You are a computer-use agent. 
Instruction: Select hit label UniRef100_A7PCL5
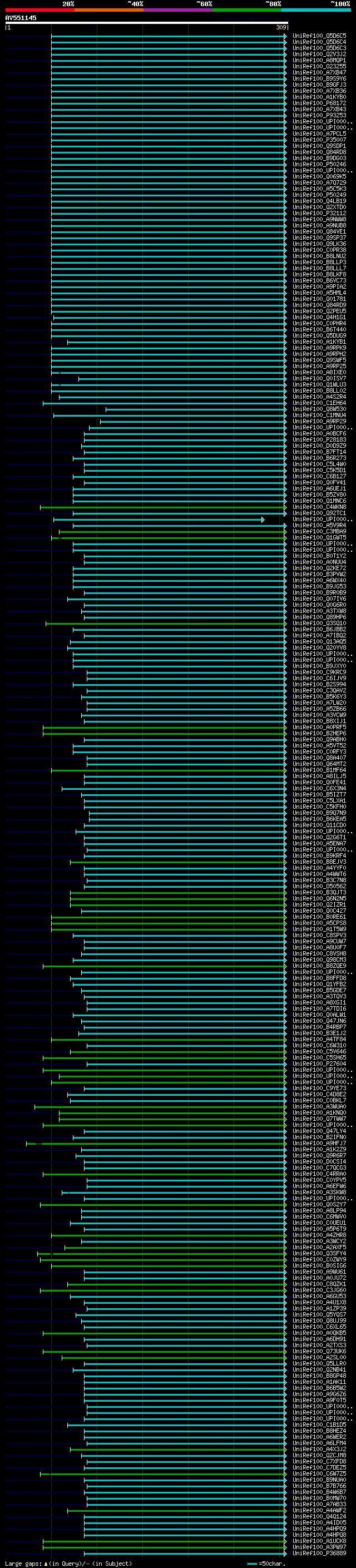[x=319, y=134]
